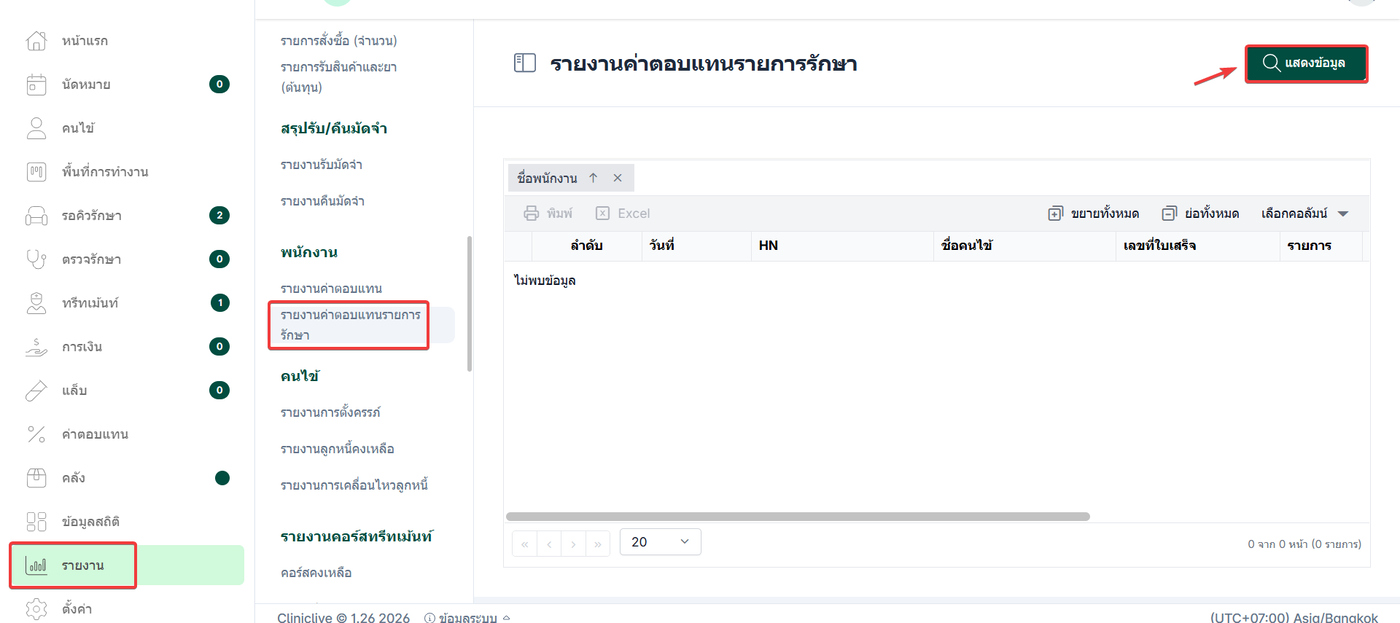Screen dimensions: 1400x623
Task: Open รายงานการเคลื่อนไหวลูกหนี้ report
Action: (354, 485)
